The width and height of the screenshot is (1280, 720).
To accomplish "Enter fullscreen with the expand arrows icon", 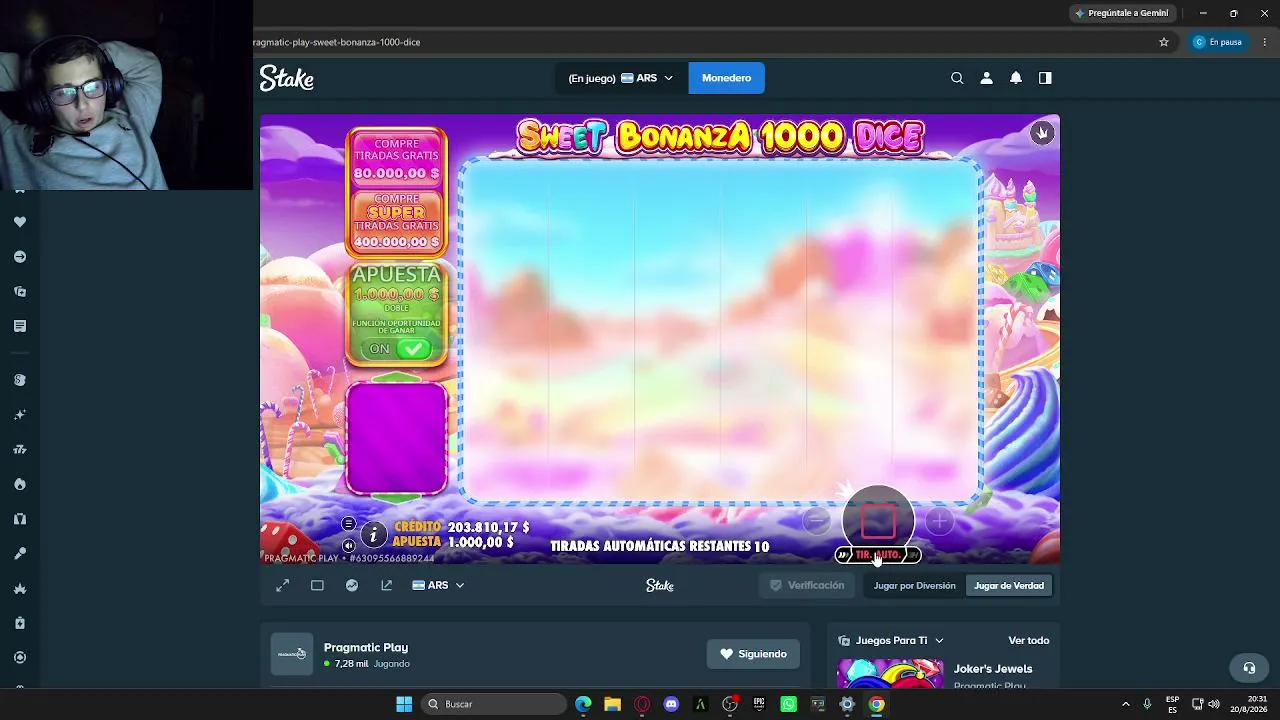I will 283,585.
